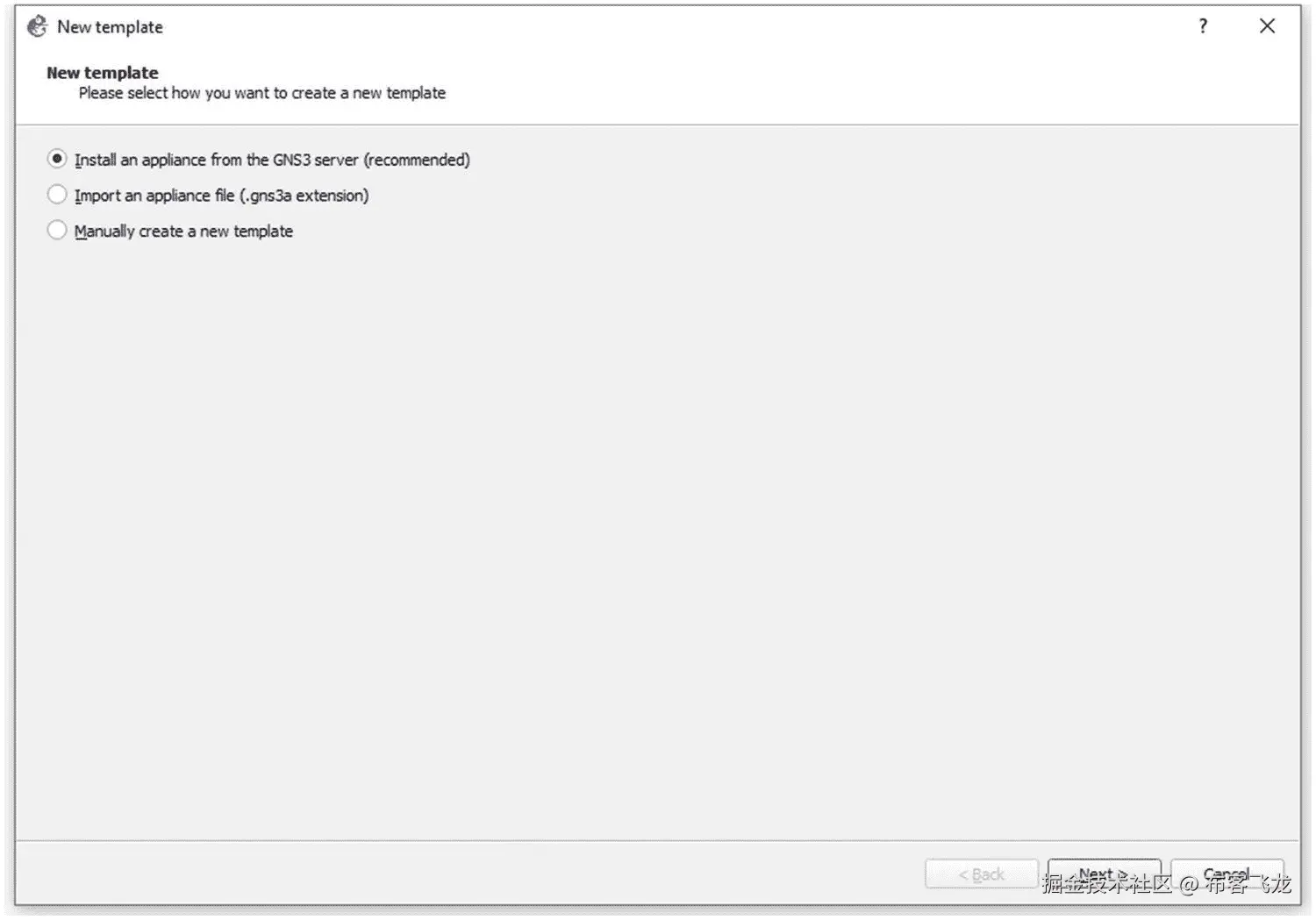Image resolution: width=1316 pixels, height=920 pixels.
Task: Click the blank grey wizard page area
Action: [x=658, y=526]
